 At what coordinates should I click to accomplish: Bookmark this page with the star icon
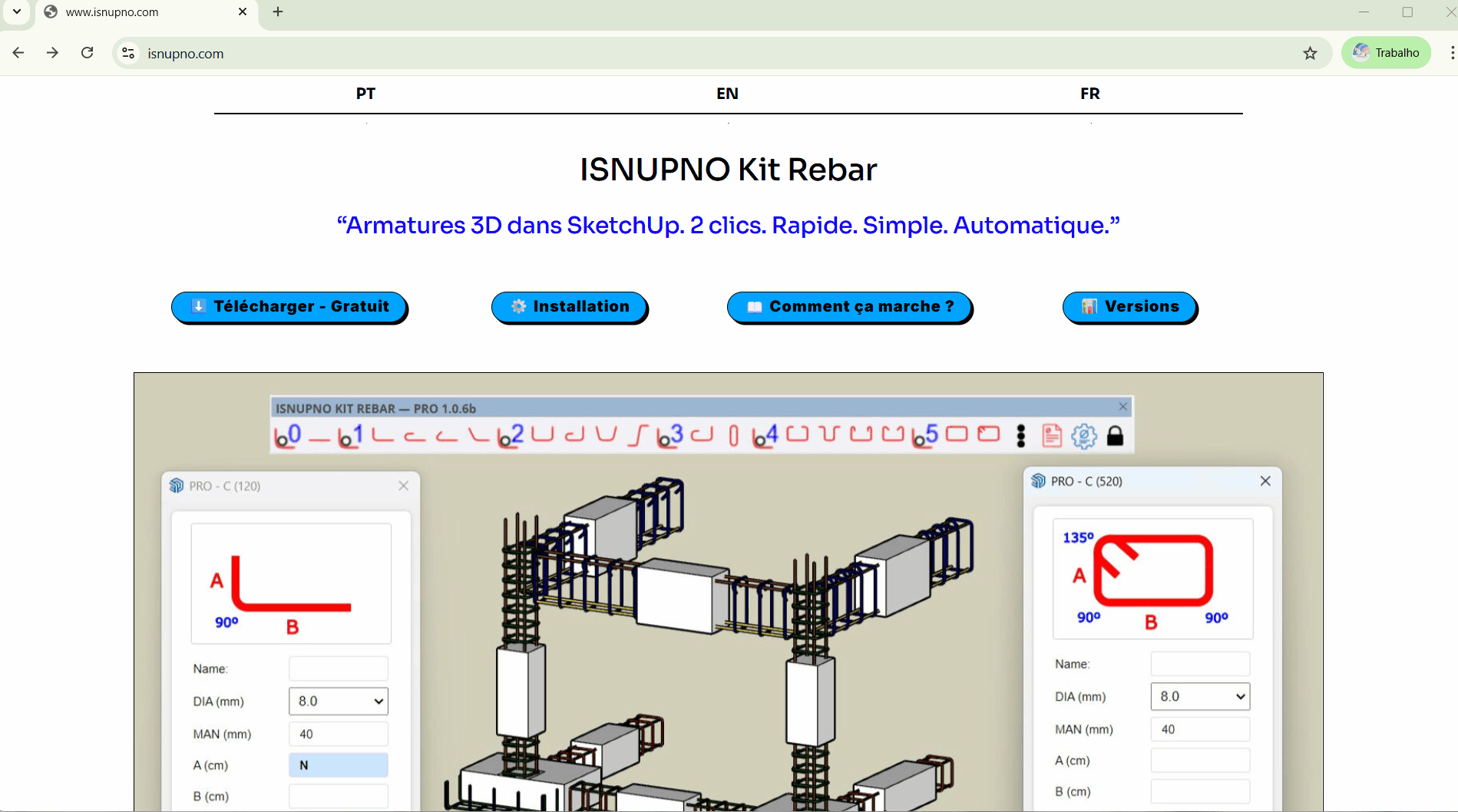coord(1310,53)
